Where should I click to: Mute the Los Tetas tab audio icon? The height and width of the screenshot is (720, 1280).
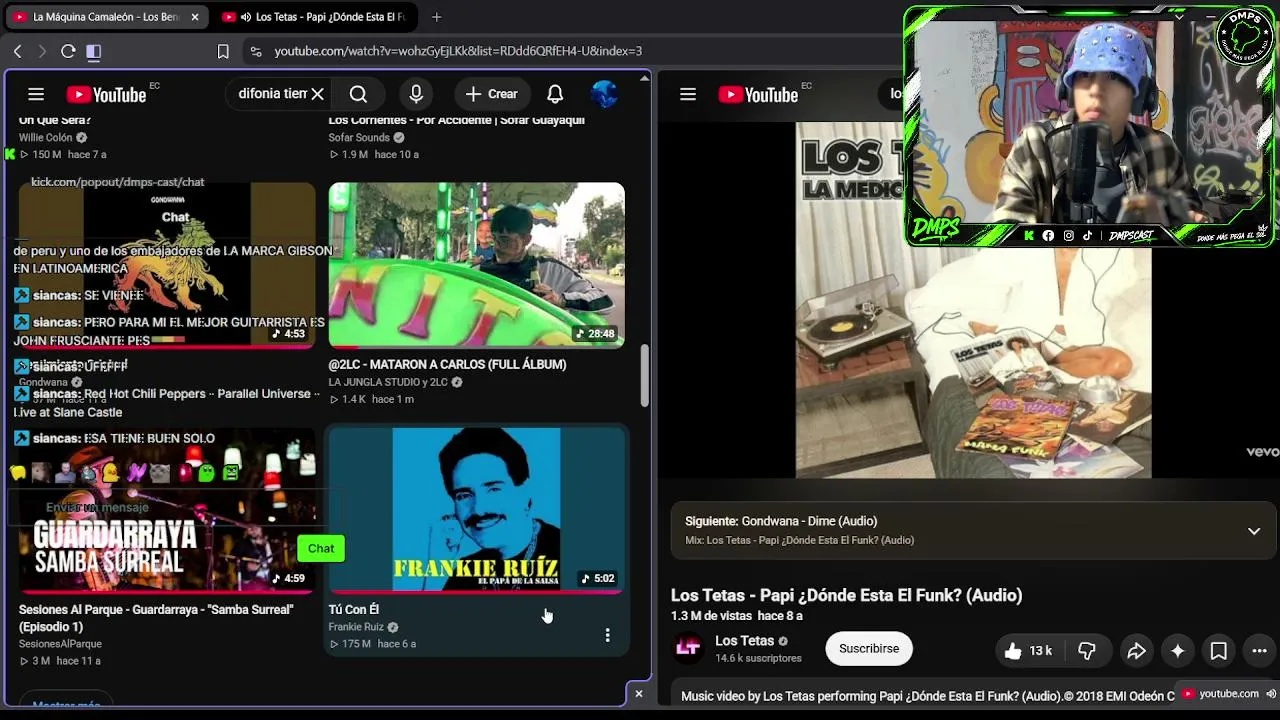tap(245, 17)
